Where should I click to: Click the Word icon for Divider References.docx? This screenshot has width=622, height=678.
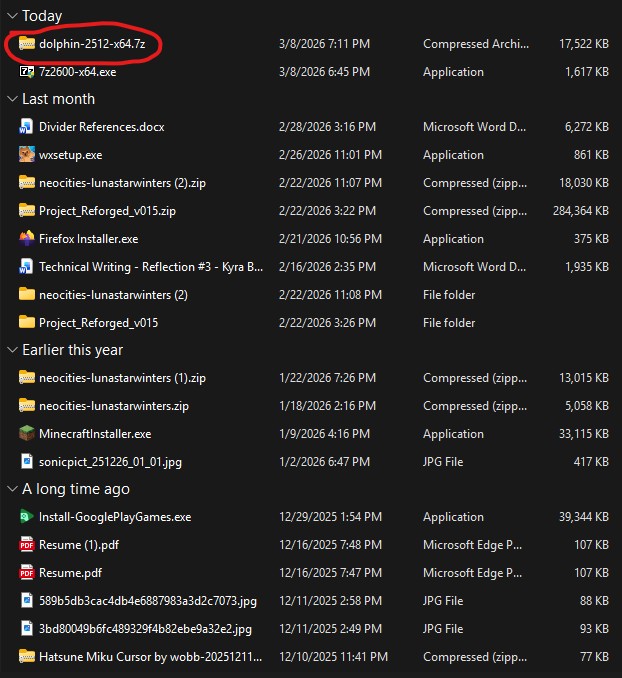tap(27, 127)
